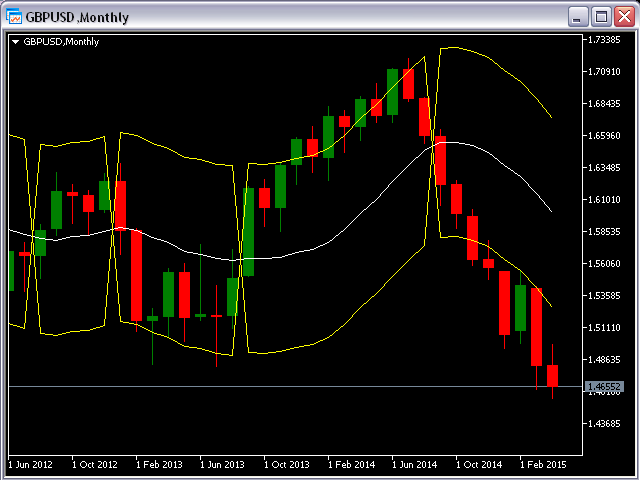
Task: Click the 1.56060 price scale value
Action: (x=604, y=264)
